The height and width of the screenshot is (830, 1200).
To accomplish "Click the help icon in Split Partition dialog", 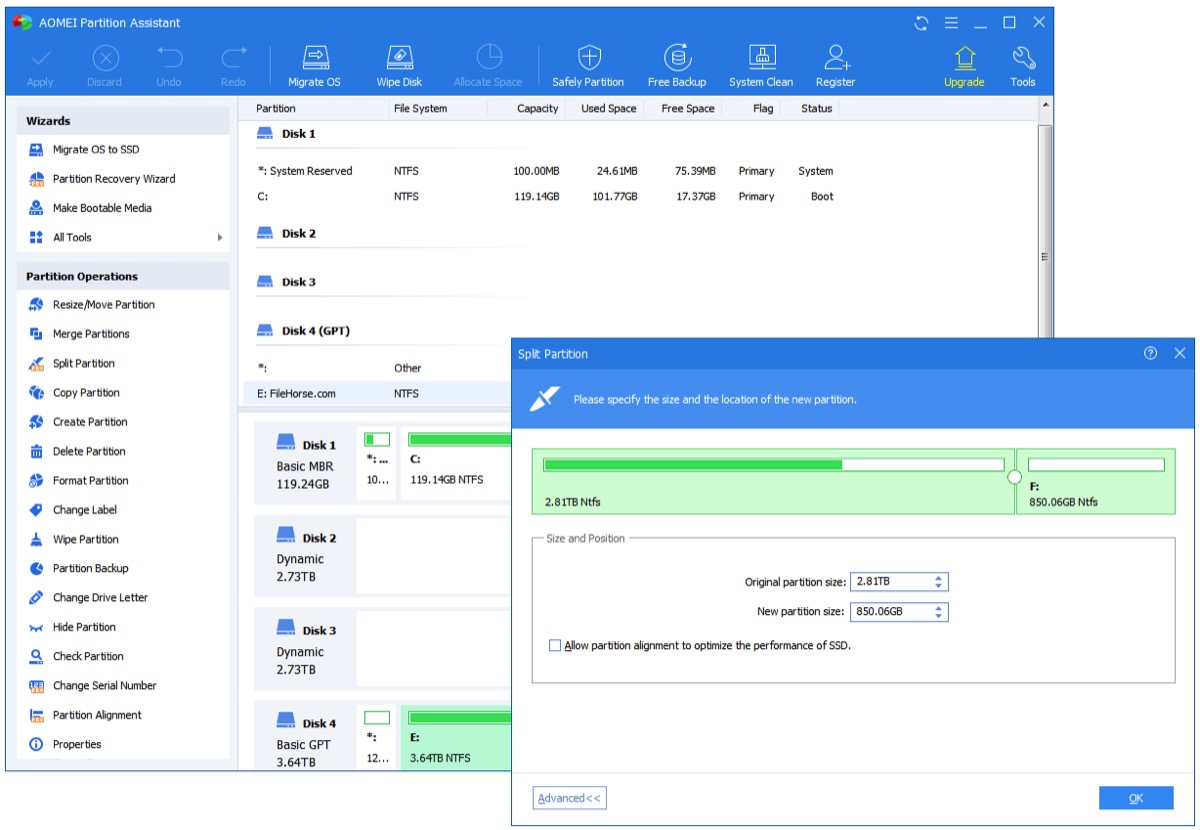I will coord(1150,353).
